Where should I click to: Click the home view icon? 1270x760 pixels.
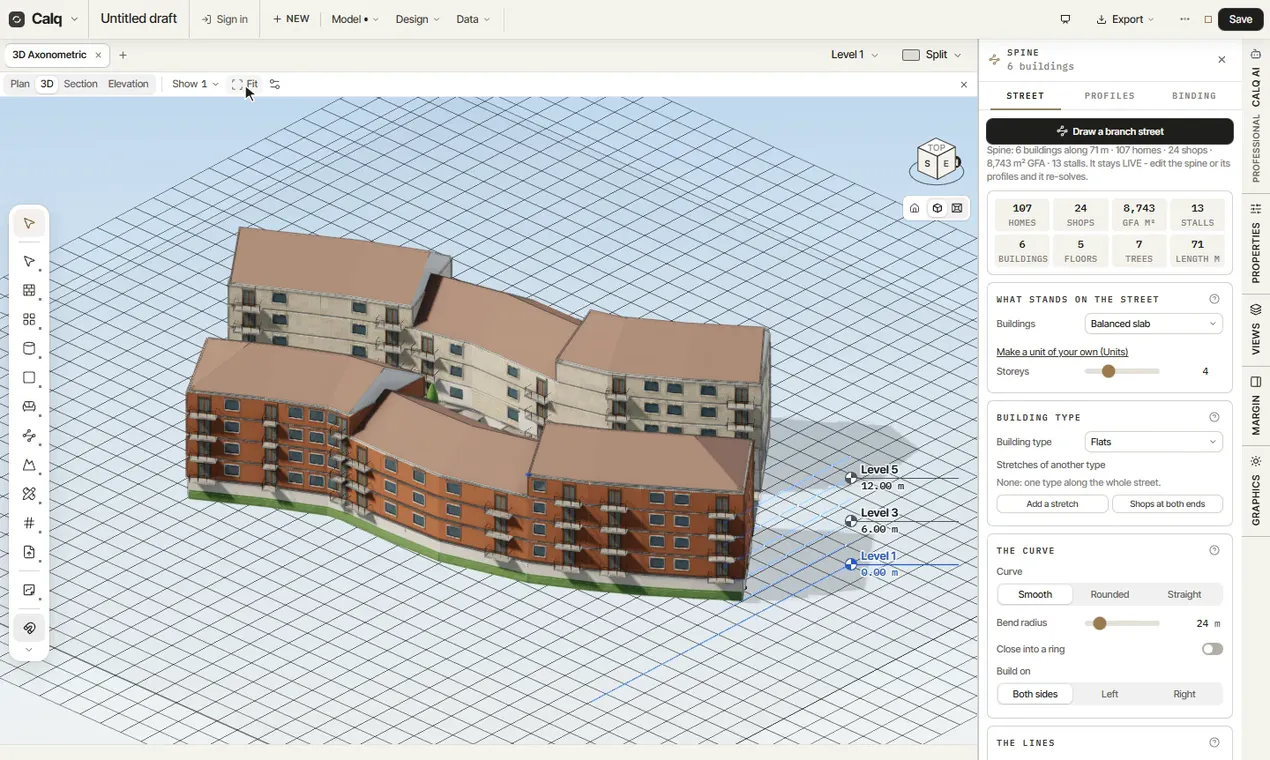coord(914,208)
